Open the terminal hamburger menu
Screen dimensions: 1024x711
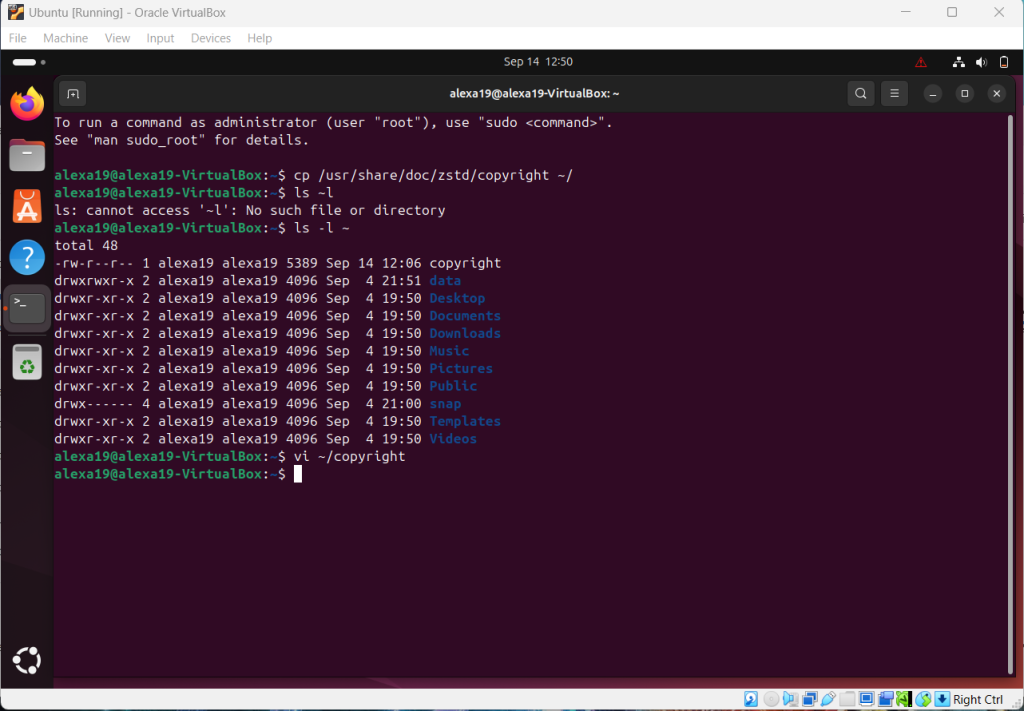895,94
